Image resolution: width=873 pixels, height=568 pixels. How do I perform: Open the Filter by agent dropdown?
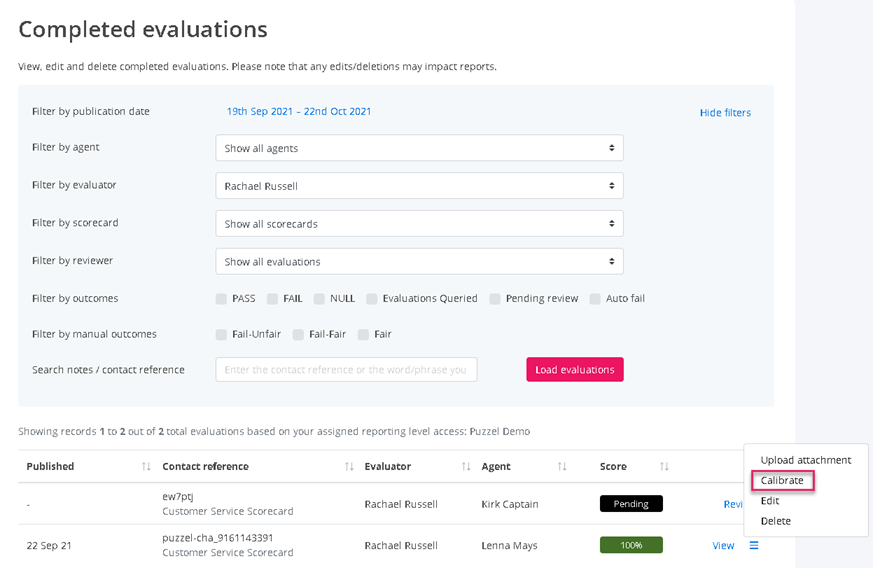[x=419, y=148]
